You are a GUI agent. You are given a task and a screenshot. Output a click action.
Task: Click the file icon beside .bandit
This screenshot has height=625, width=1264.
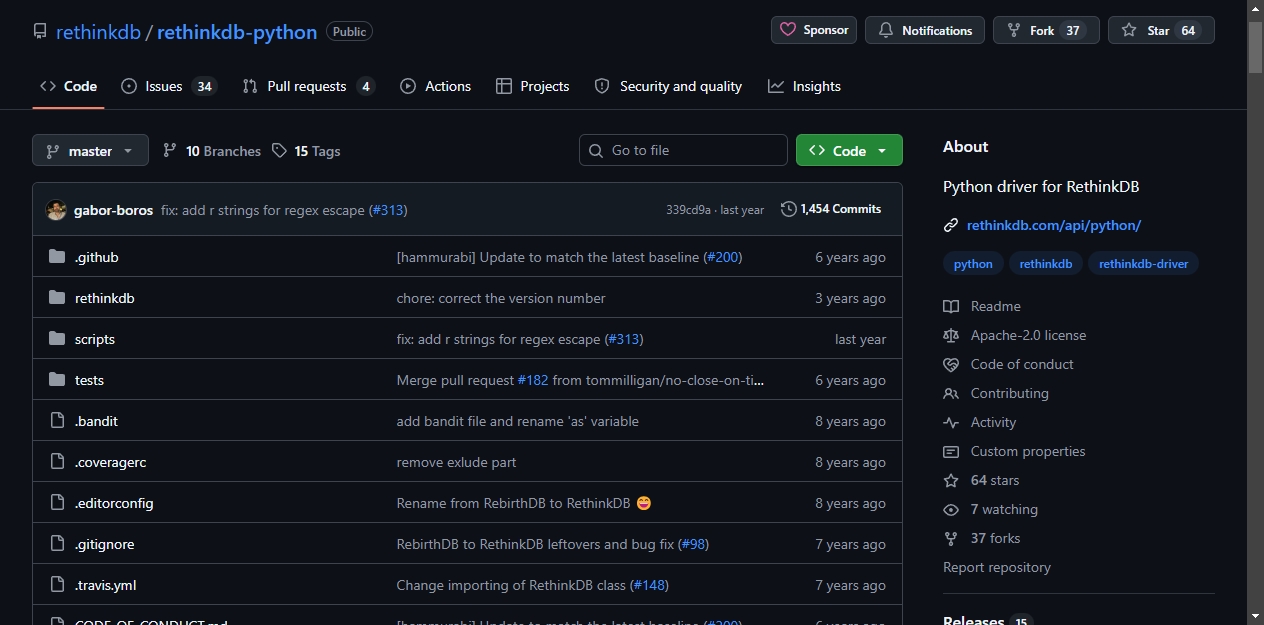57,421
